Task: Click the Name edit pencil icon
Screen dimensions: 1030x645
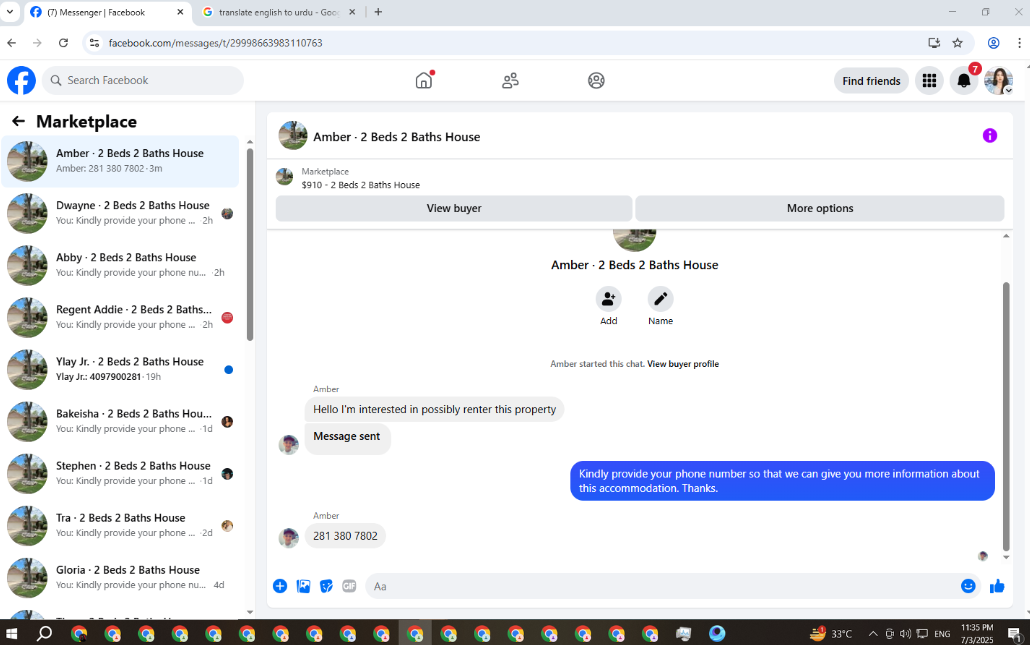Action: pos(660,299)
